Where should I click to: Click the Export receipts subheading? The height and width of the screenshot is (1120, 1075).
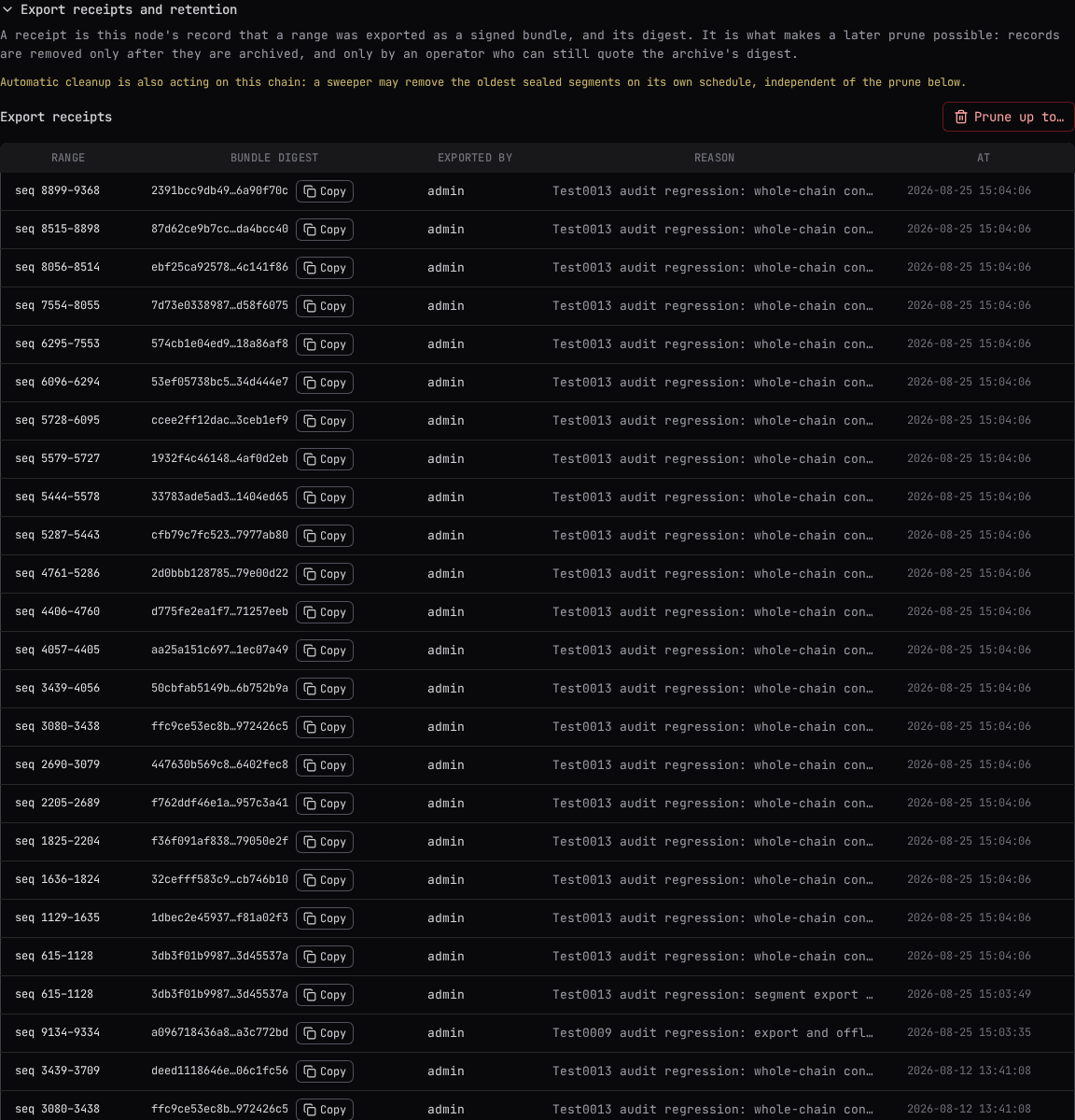pyautogui.click(x=56, y=117)
